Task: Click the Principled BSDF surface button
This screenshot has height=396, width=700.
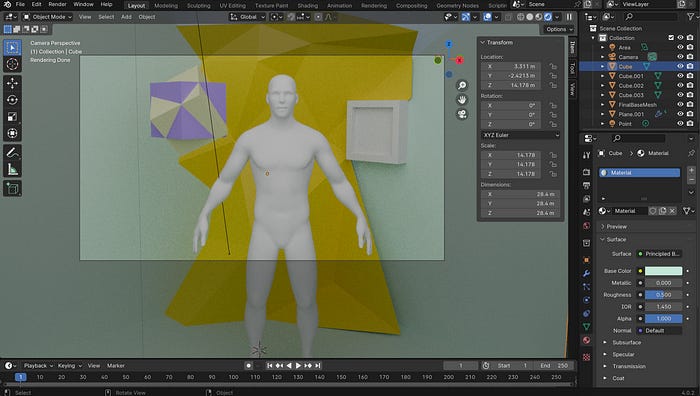Action: click(x=659, y=254)
